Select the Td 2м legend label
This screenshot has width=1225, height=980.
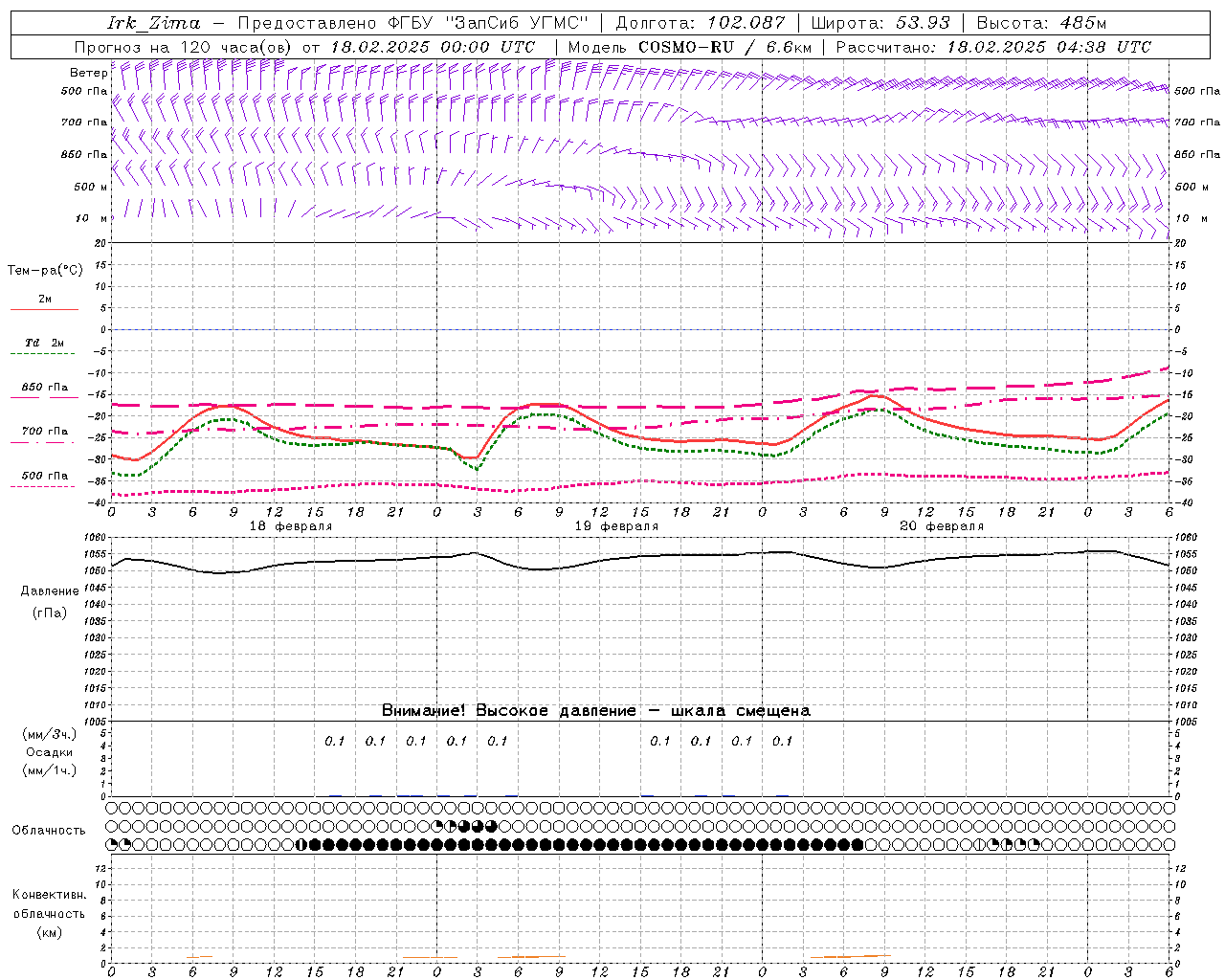tap(45, 343)
